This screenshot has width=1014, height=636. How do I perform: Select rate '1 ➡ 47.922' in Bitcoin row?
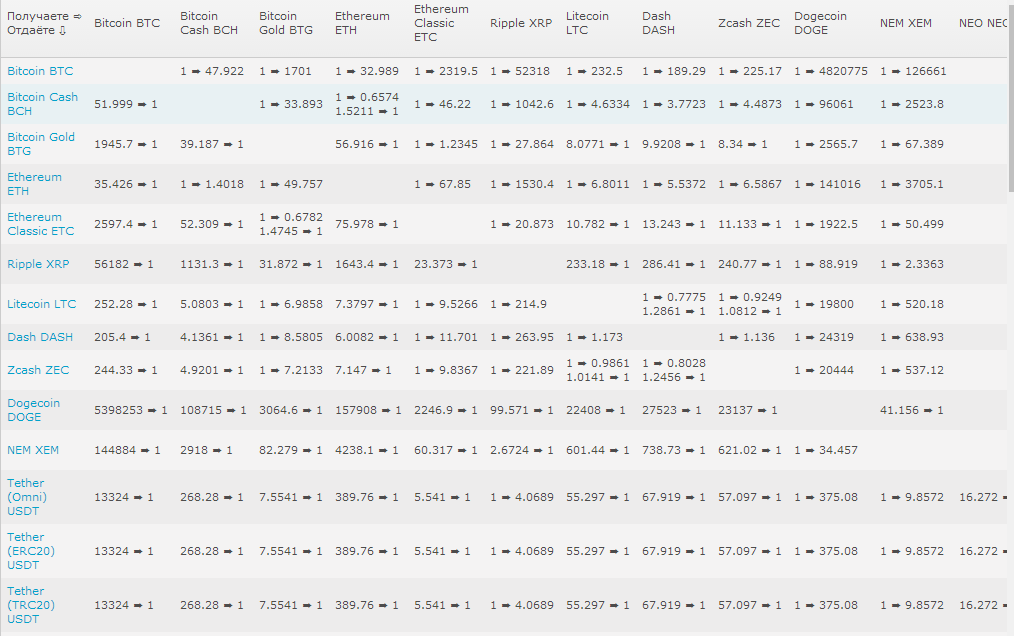click(x=212, y=71)
